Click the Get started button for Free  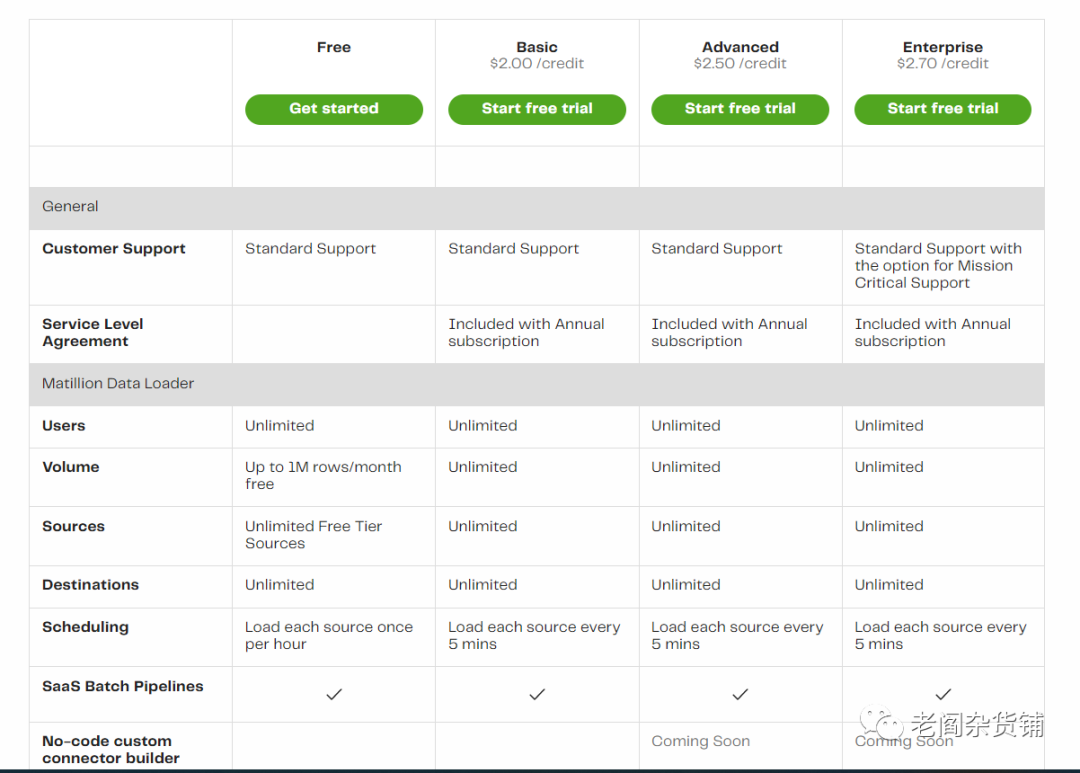coord(334,109)
